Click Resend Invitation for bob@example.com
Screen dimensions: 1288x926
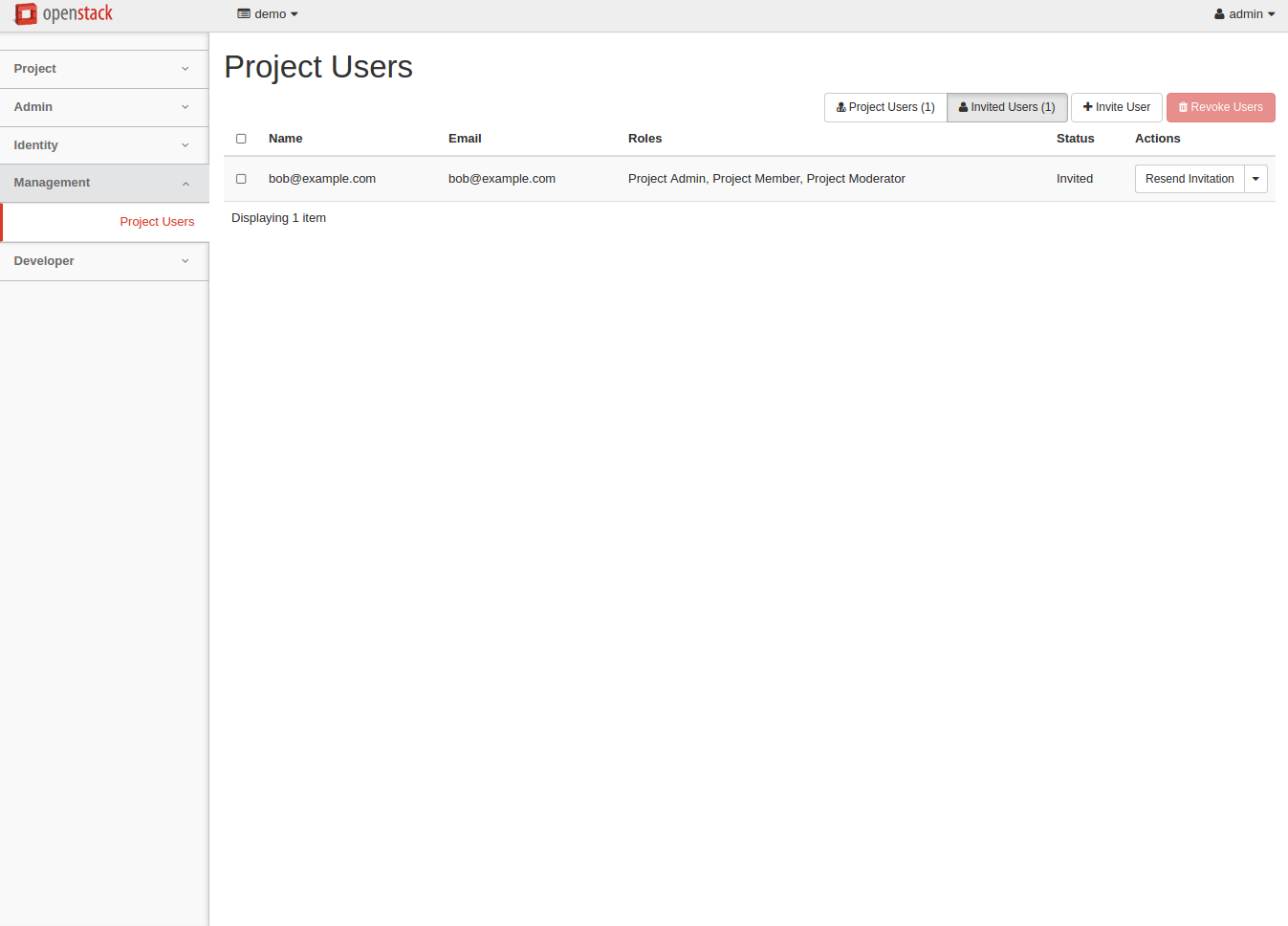click(x=1190, y=179)
